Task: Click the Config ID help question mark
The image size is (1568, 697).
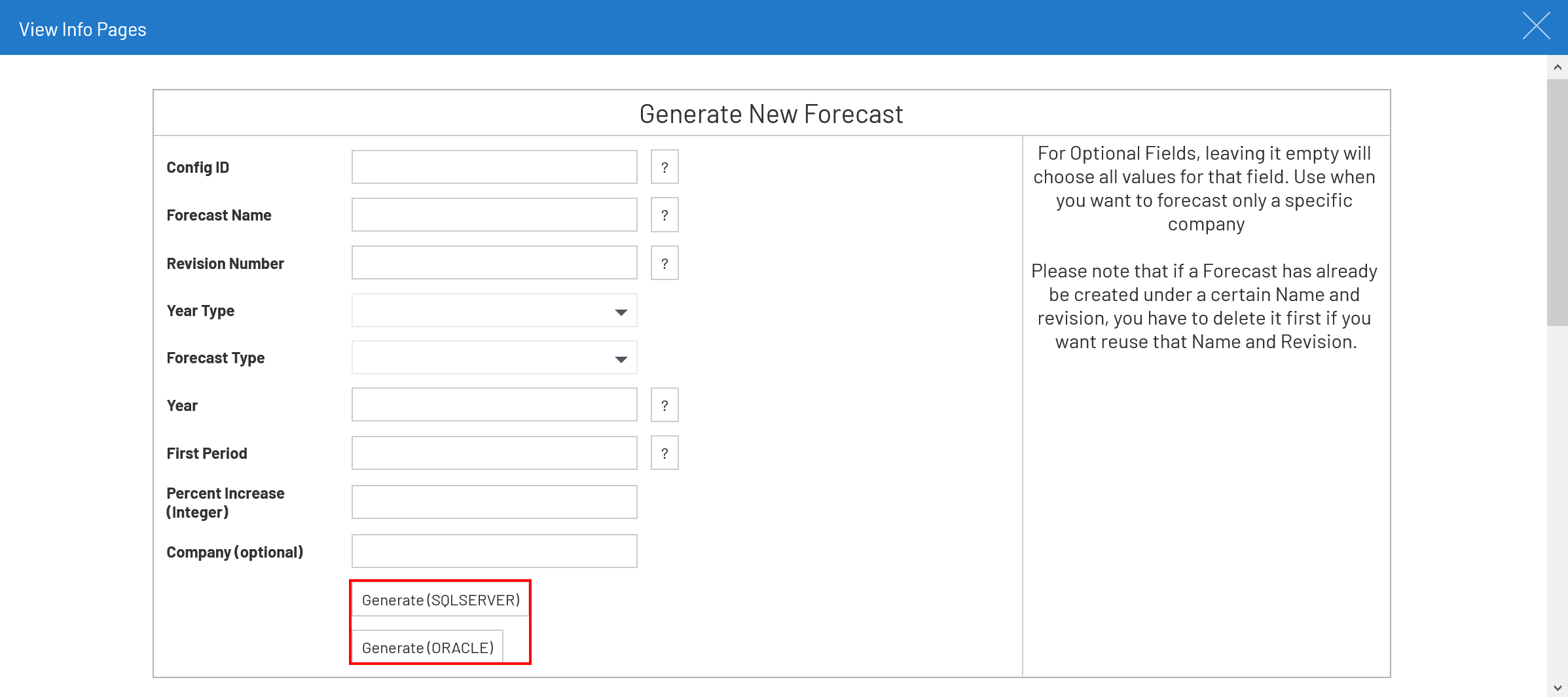Action: pos(664,168)
